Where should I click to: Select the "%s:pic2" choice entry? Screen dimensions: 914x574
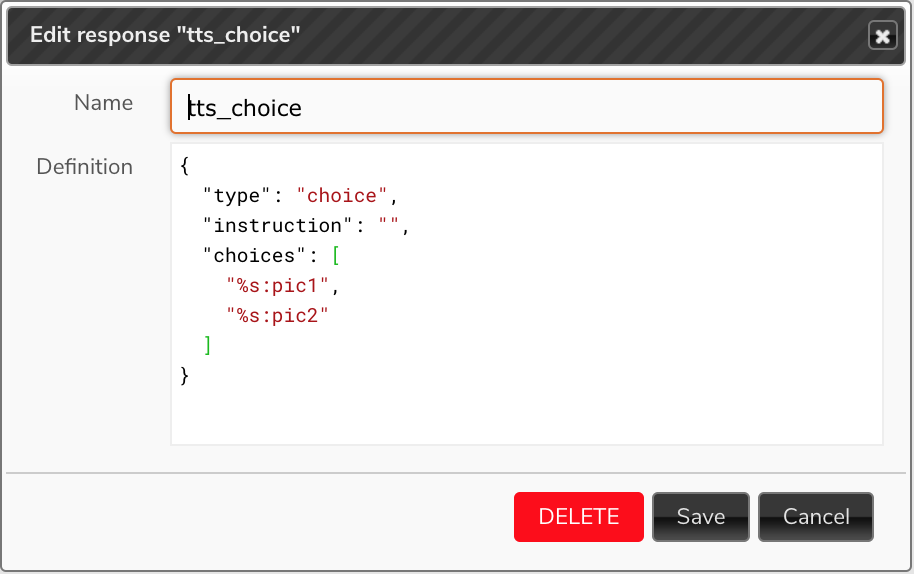pos(277,315)
